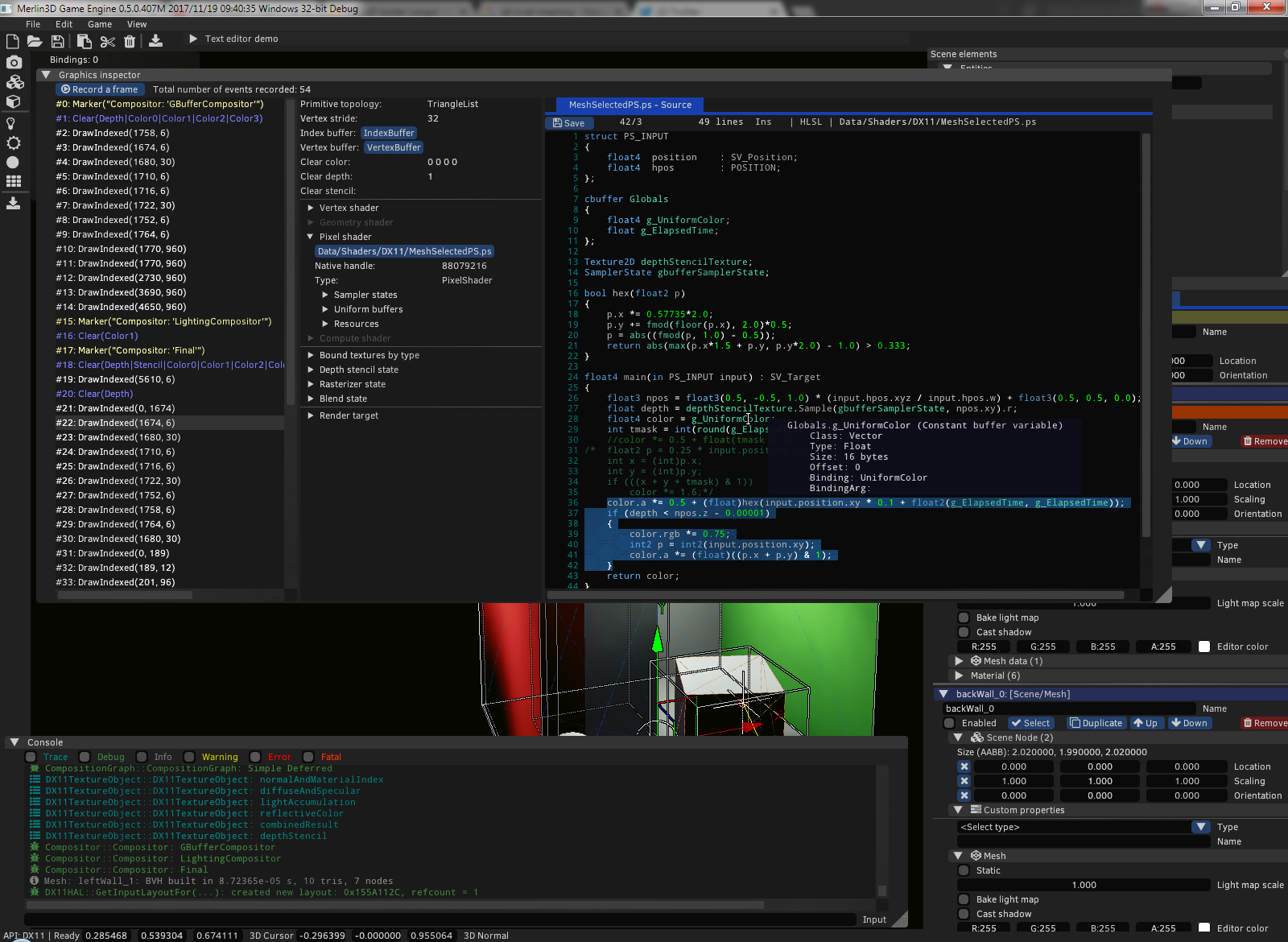Screen dimensions: 1288x942
Task: Click the Mesh data (1) mesh icon
Action: [976, 661]
